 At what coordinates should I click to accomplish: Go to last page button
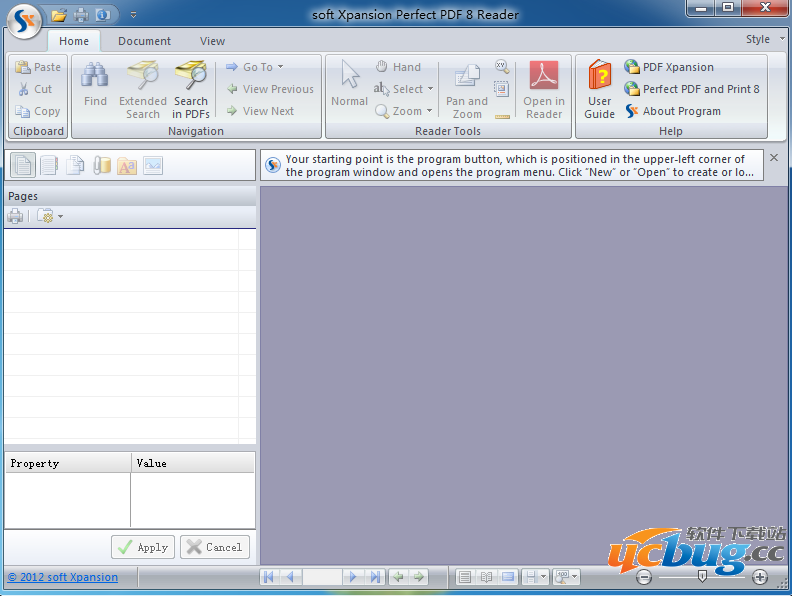pos(375,577)
